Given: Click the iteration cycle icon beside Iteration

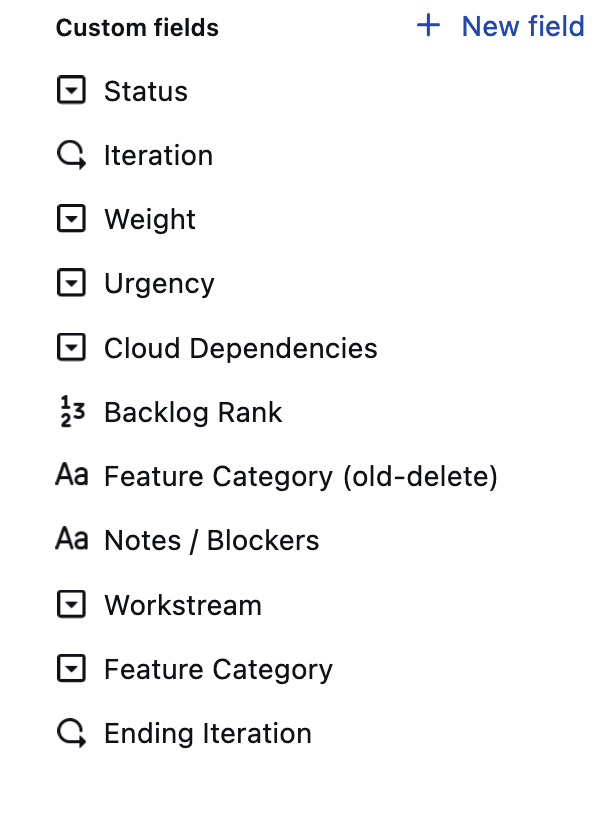Looking at the screenshot, I should (x=71, y=156).
